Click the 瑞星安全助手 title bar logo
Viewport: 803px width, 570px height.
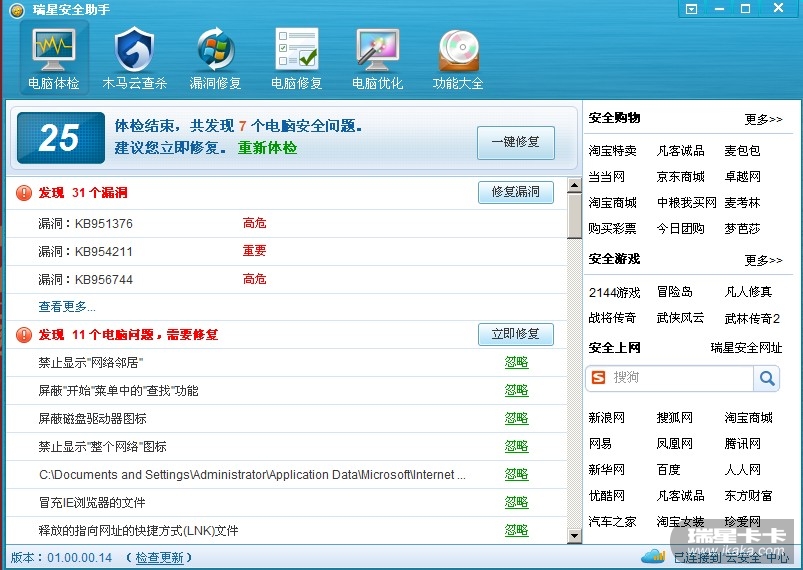tap(17, 10)
